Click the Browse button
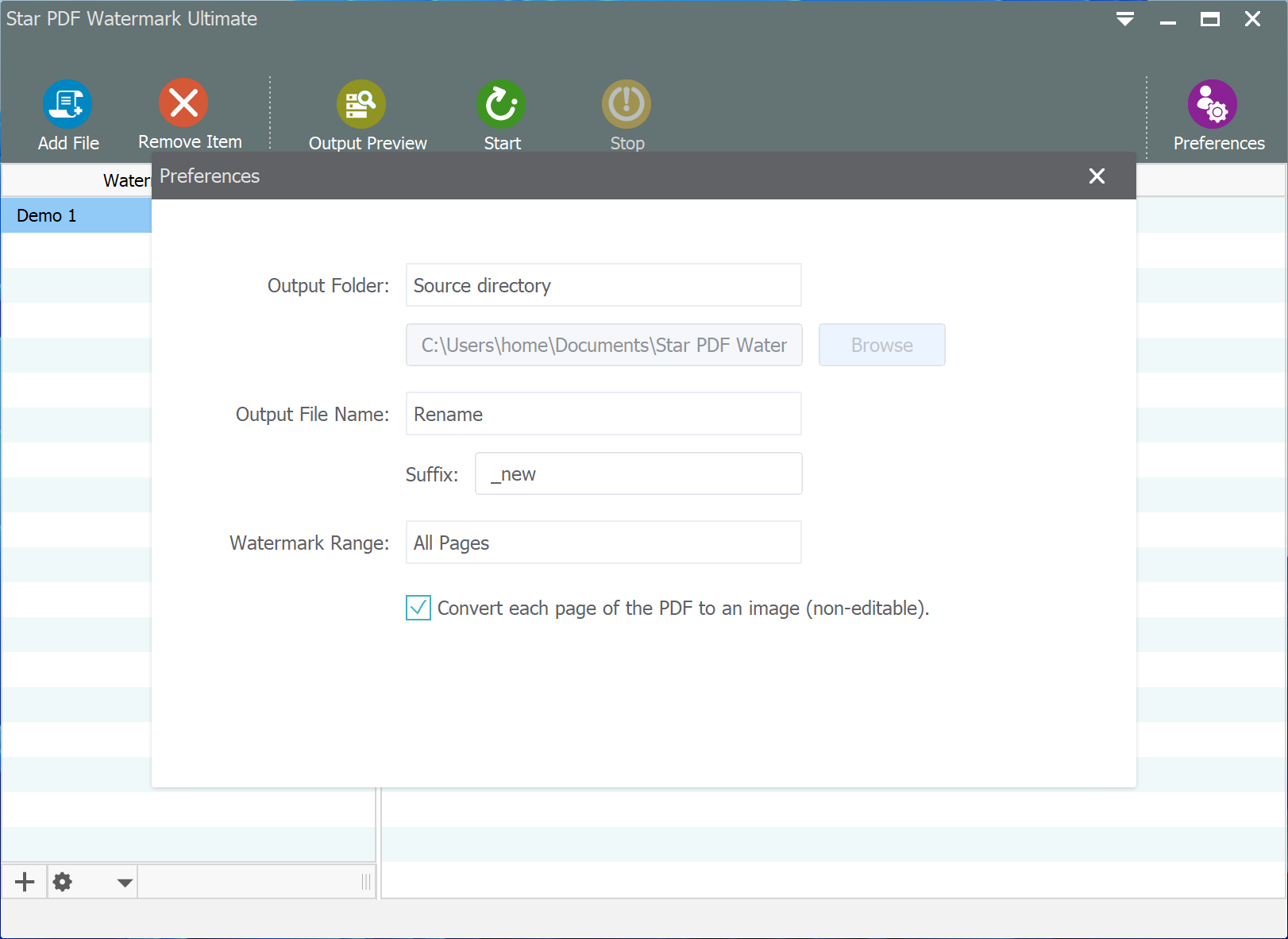The height and width of the screenshot is (939, 1288). tap(881, 345)
